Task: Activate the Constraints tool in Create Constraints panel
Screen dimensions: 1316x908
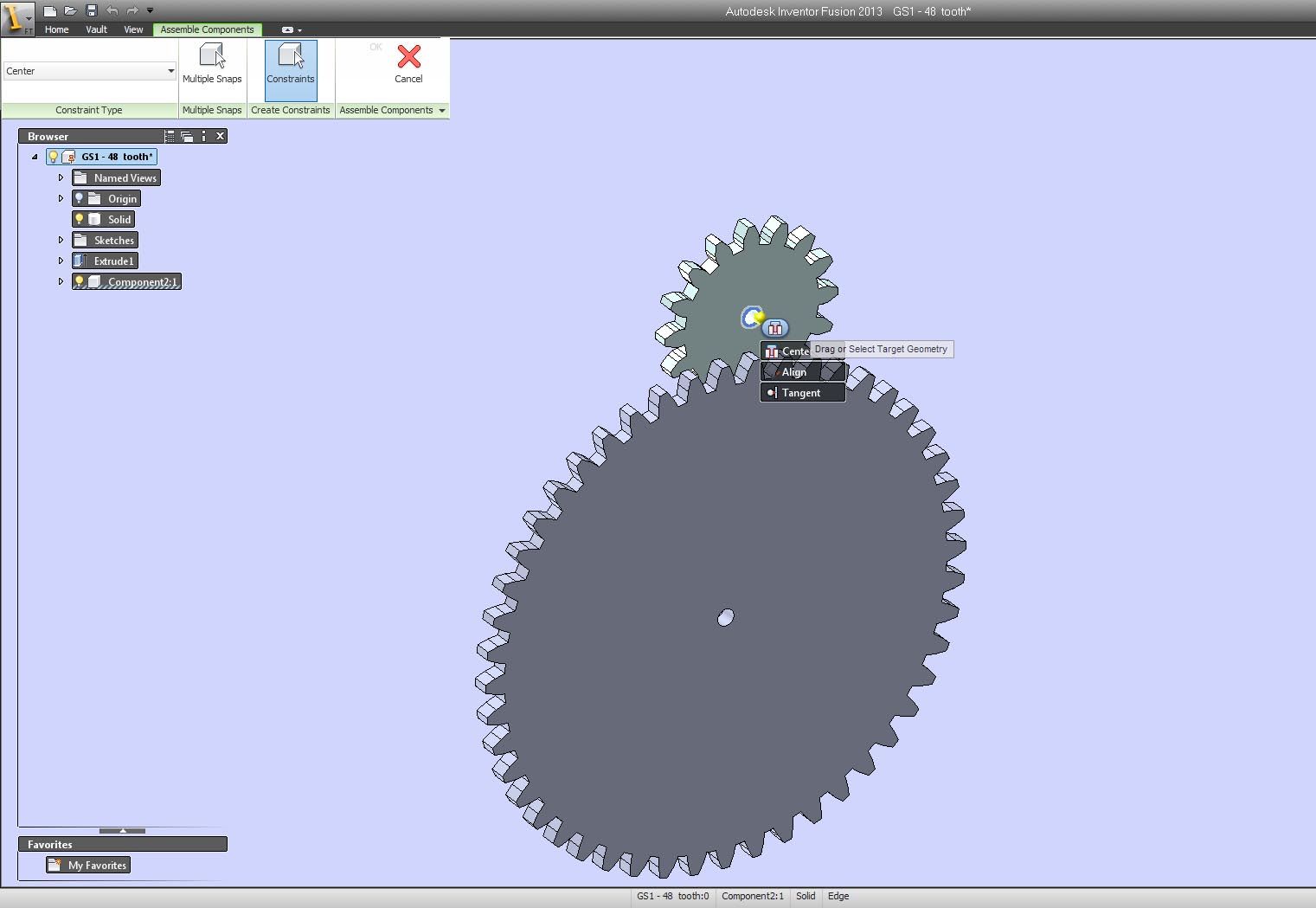Action: click(290, 69)
